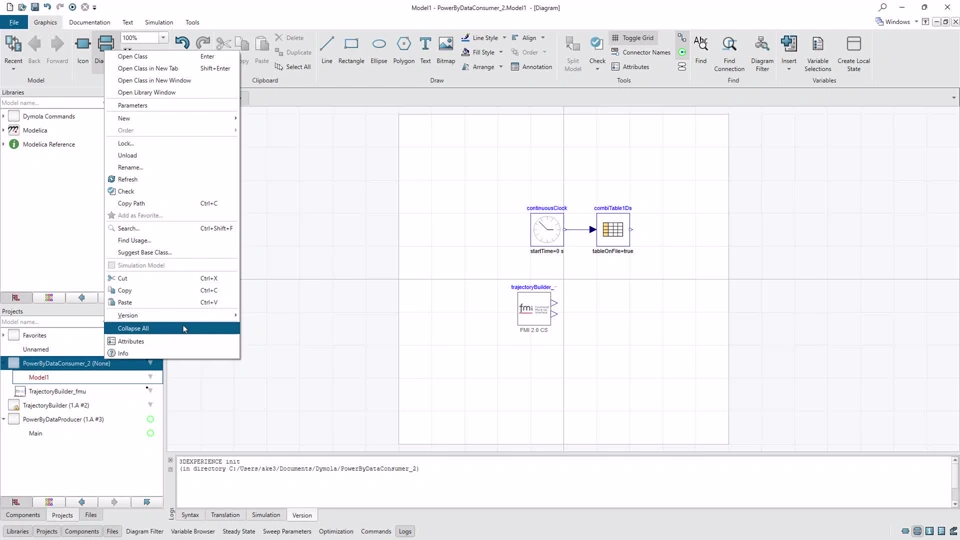The image size is (960, 540).
Task: Select the Icon layer view
Action: [x=83, y=44]
